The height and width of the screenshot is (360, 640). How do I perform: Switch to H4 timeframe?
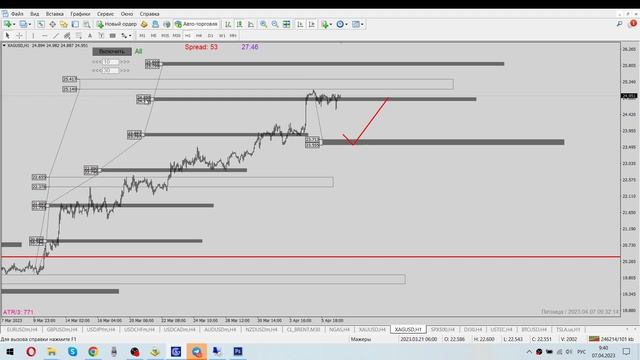click(199, 36)
